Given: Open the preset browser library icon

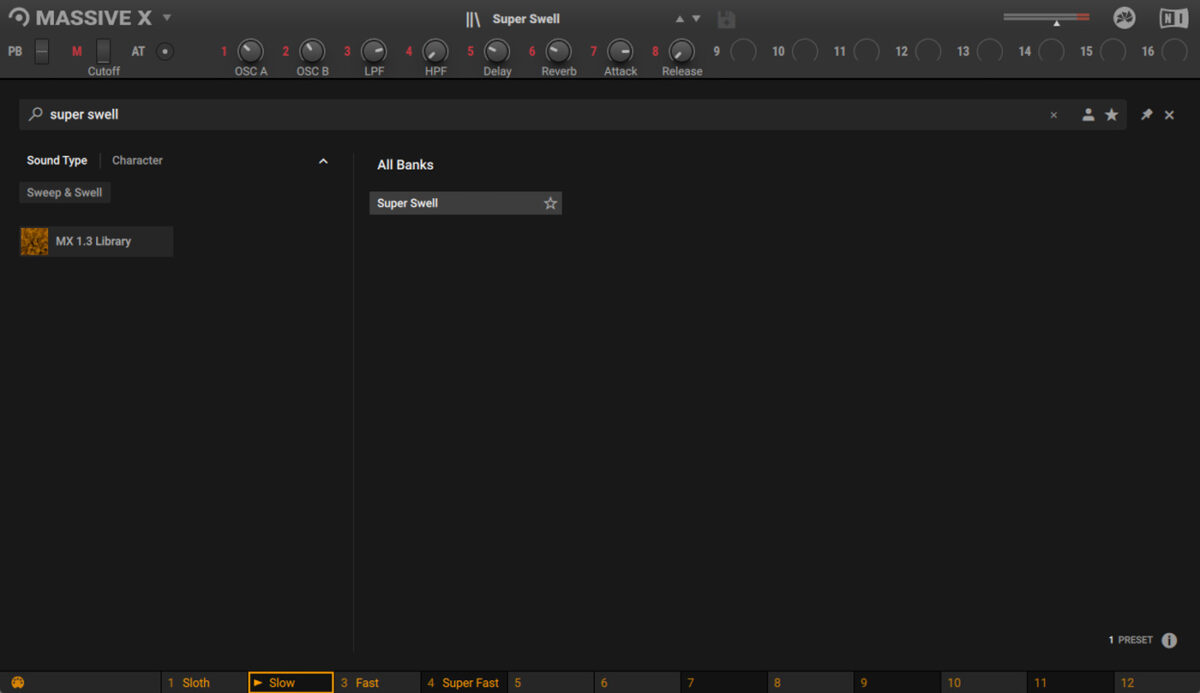Looking at the screenshot, I should [x=473, y=19].
